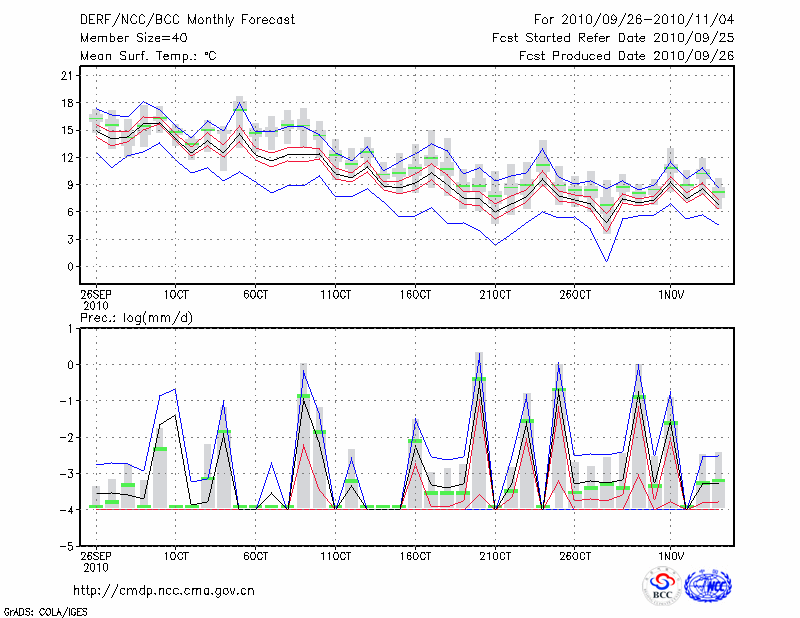Click the lowest blue line dip in temperature chart
The width and height of the screenshot is (800, 618).
606,261
